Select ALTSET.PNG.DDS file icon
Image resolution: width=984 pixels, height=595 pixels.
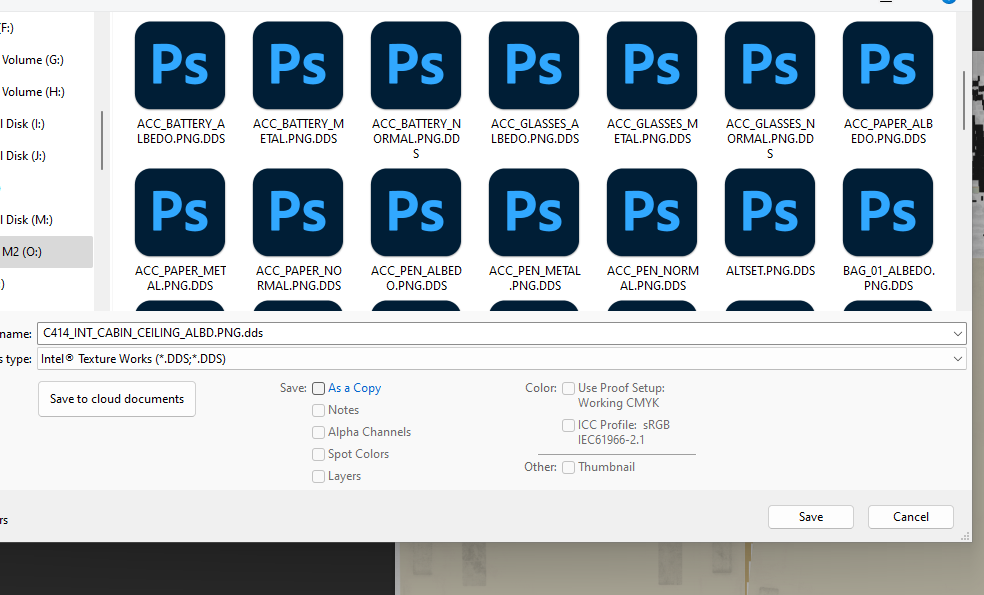pos(770,212)
